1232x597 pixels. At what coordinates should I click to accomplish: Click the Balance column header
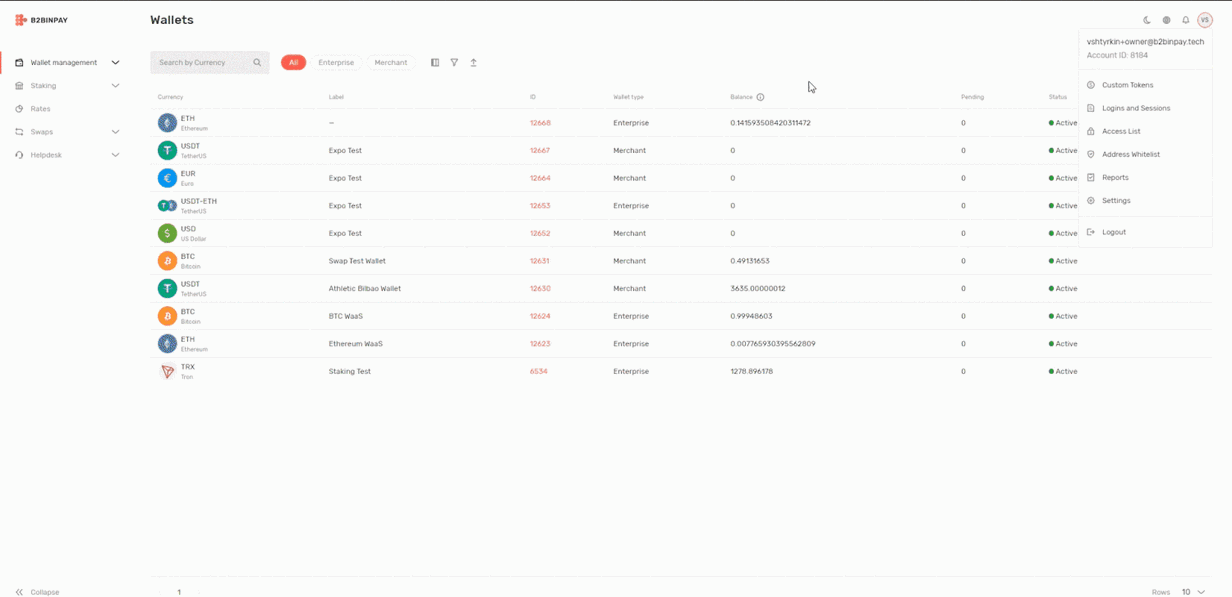coord(741,97)
